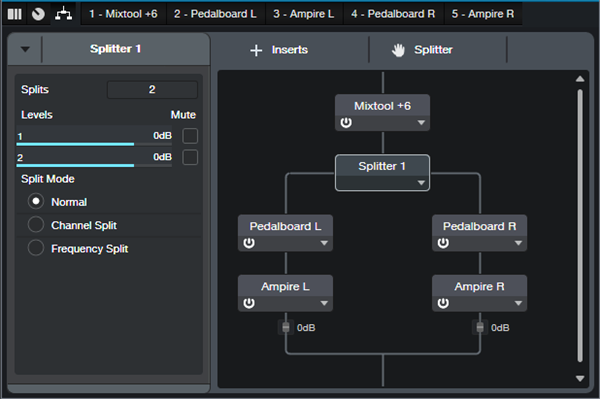The height and width of the screenshot is (399, 600).
Task: Click the level 2 slider bar
Action: pos(94,166)
